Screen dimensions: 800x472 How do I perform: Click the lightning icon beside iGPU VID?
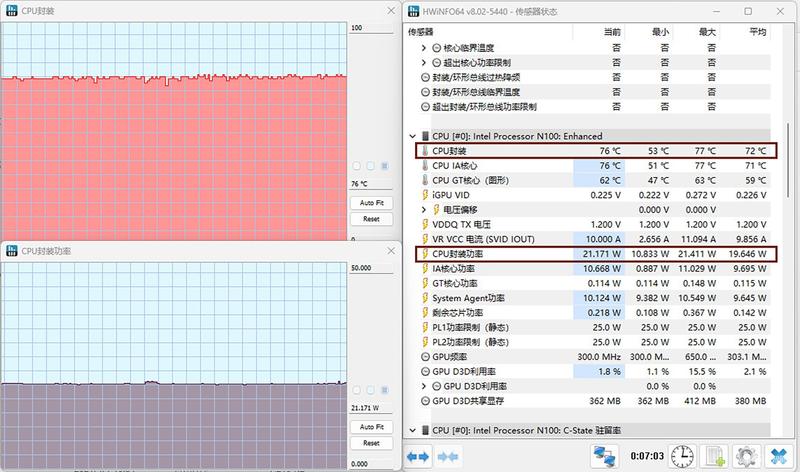coord(425,195)
